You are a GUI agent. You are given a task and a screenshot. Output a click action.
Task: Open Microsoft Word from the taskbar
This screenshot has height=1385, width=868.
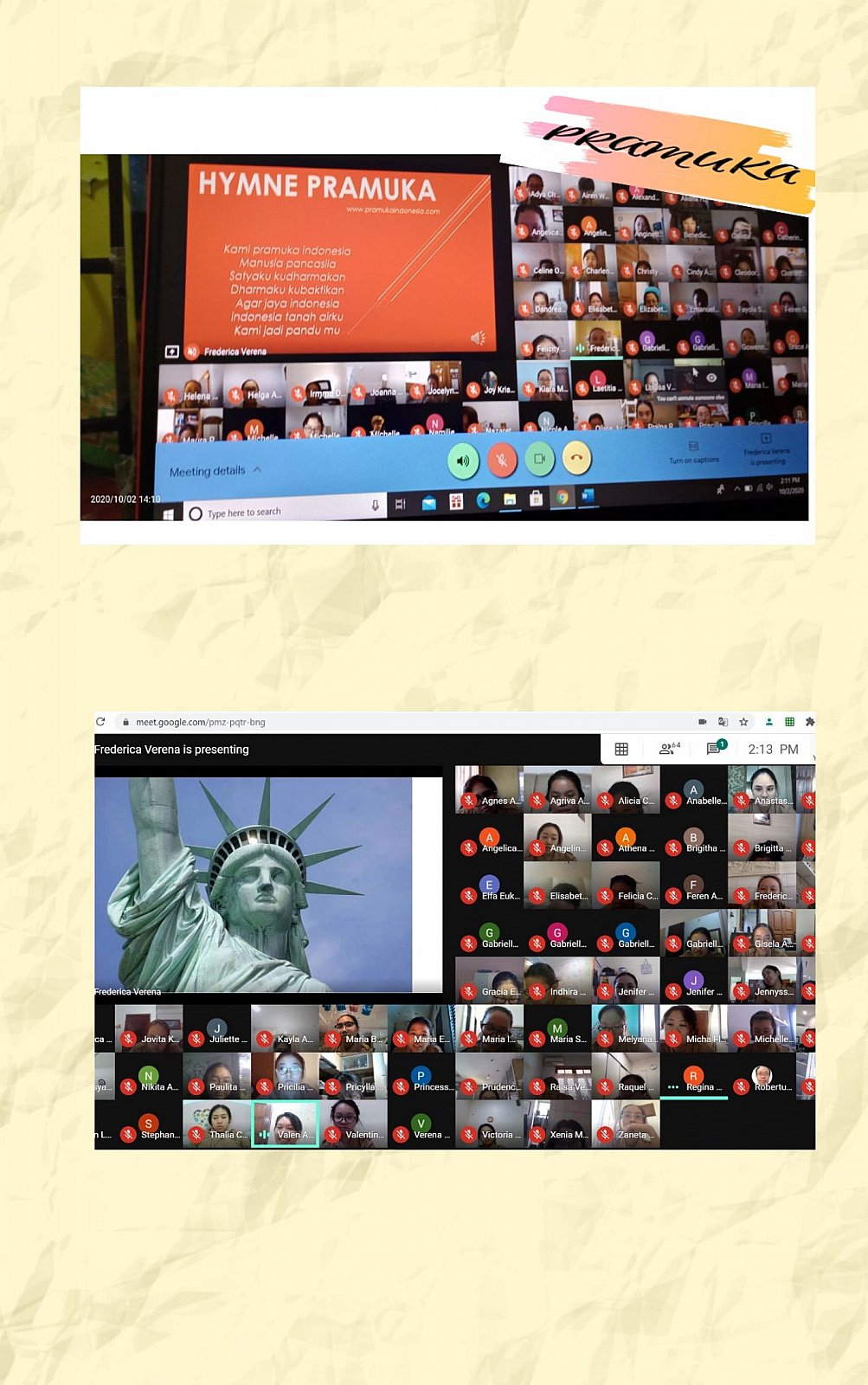click(x=588, y=496)
